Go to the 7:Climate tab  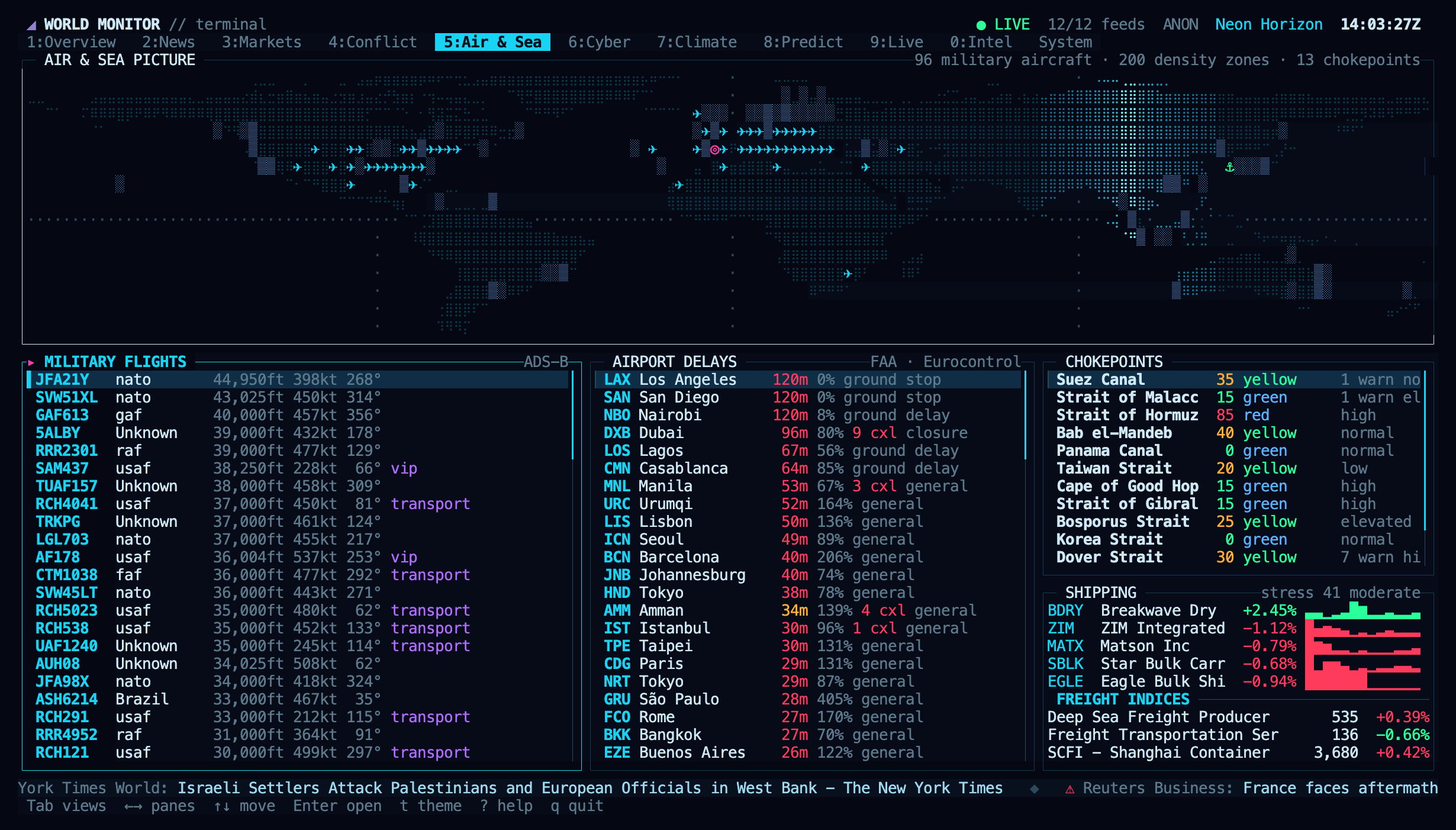coord(697,42)
